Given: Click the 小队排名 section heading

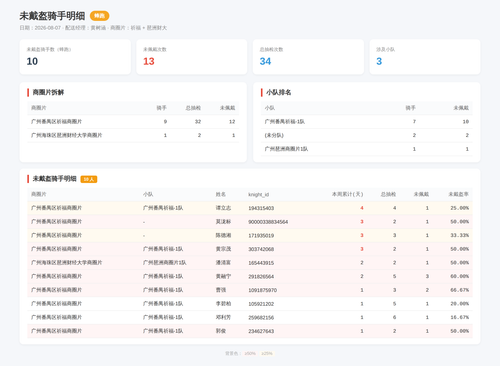Looking at the screenshot, I should click(x=278, y=92).
